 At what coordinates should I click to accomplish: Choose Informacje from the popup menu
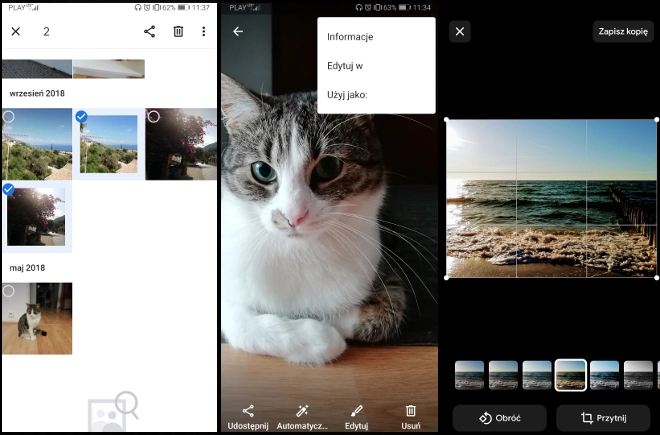350,37
